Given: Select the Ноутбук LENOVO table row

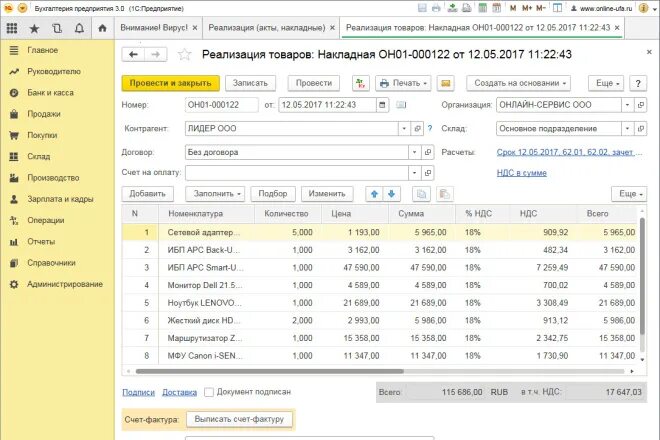Looking at the screenshot, I should point(381,303).
